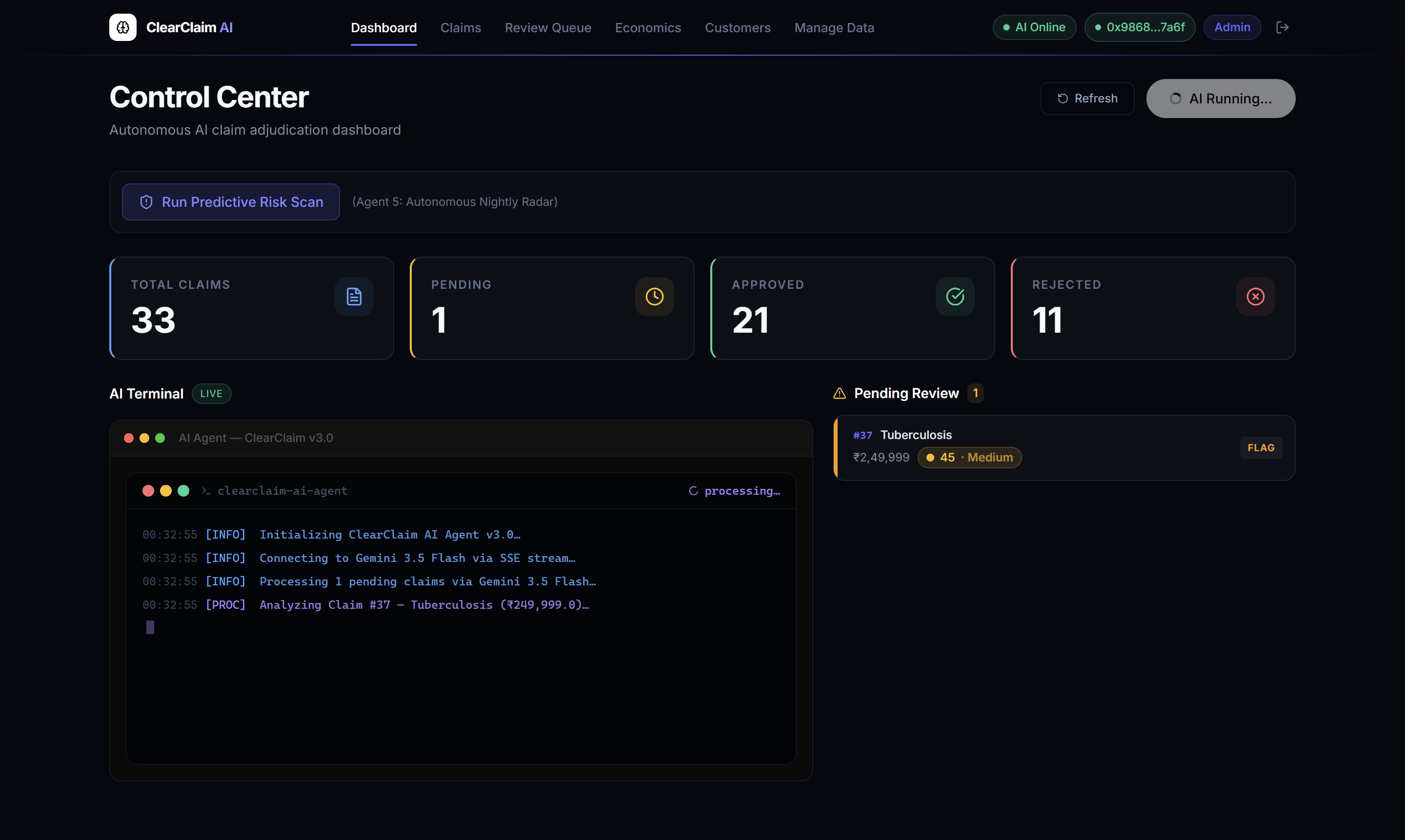Open the Review Queue tab
The image size is (1405, 840).
[548, 28]
